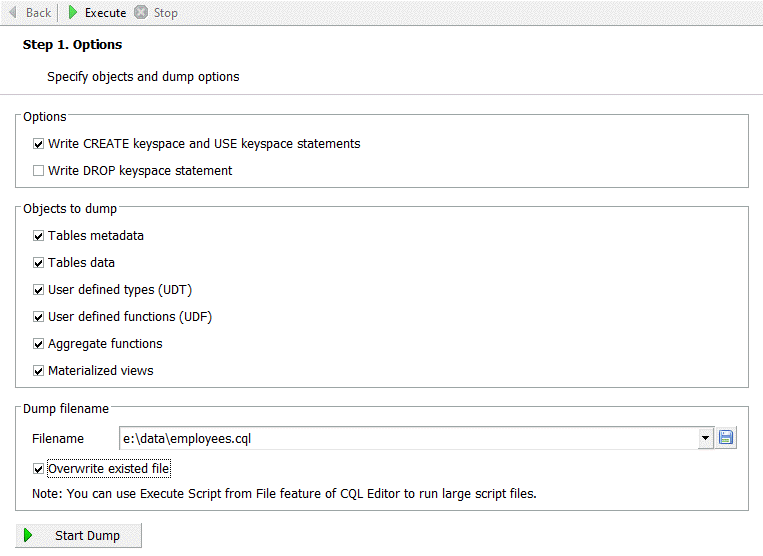Toggle User defined types (UDT) checkbox
The height and width of the screenshot is (556, 763).
[39, 290]
